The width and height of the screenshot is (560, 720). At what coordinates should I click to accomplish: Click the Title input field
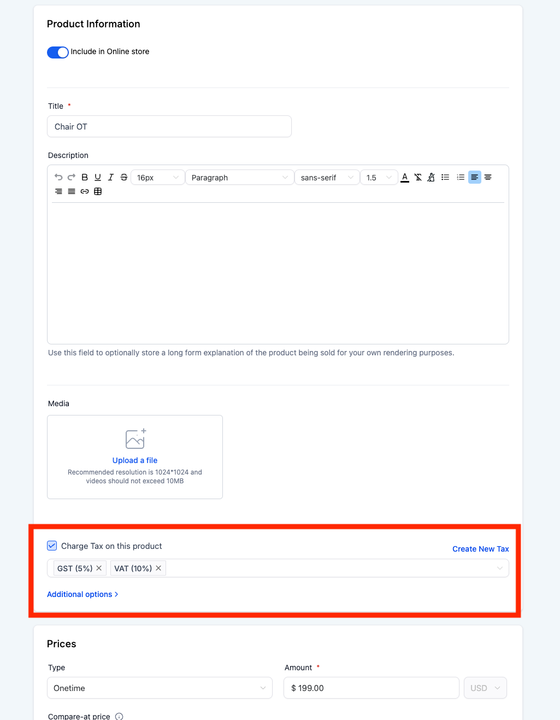(x=169, y=126)
